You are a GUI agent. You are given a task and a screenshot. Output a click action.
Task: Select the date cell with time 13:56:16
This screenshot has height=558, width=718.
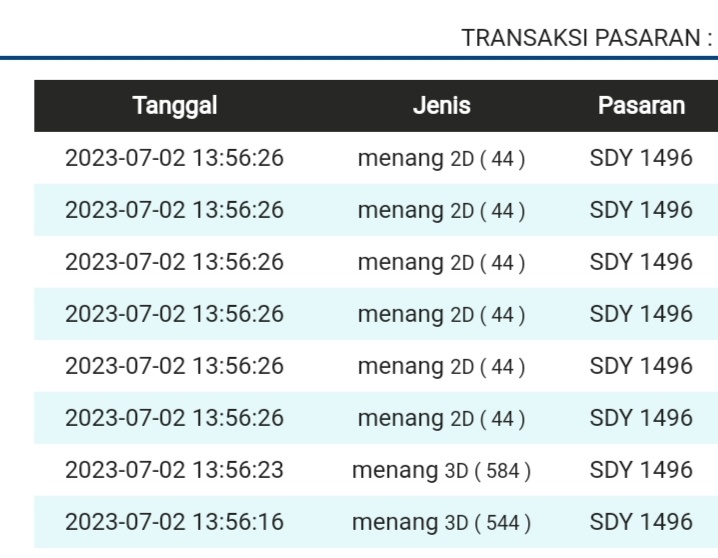coord(175,522)
